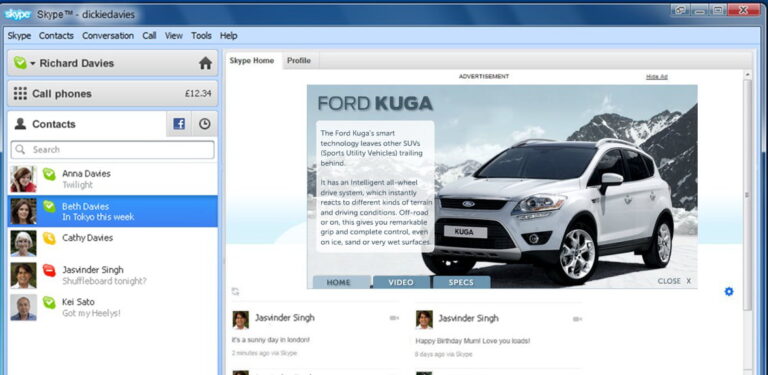Open the Help menu
Screen dimensions: 768x375
tap(229, 36)
